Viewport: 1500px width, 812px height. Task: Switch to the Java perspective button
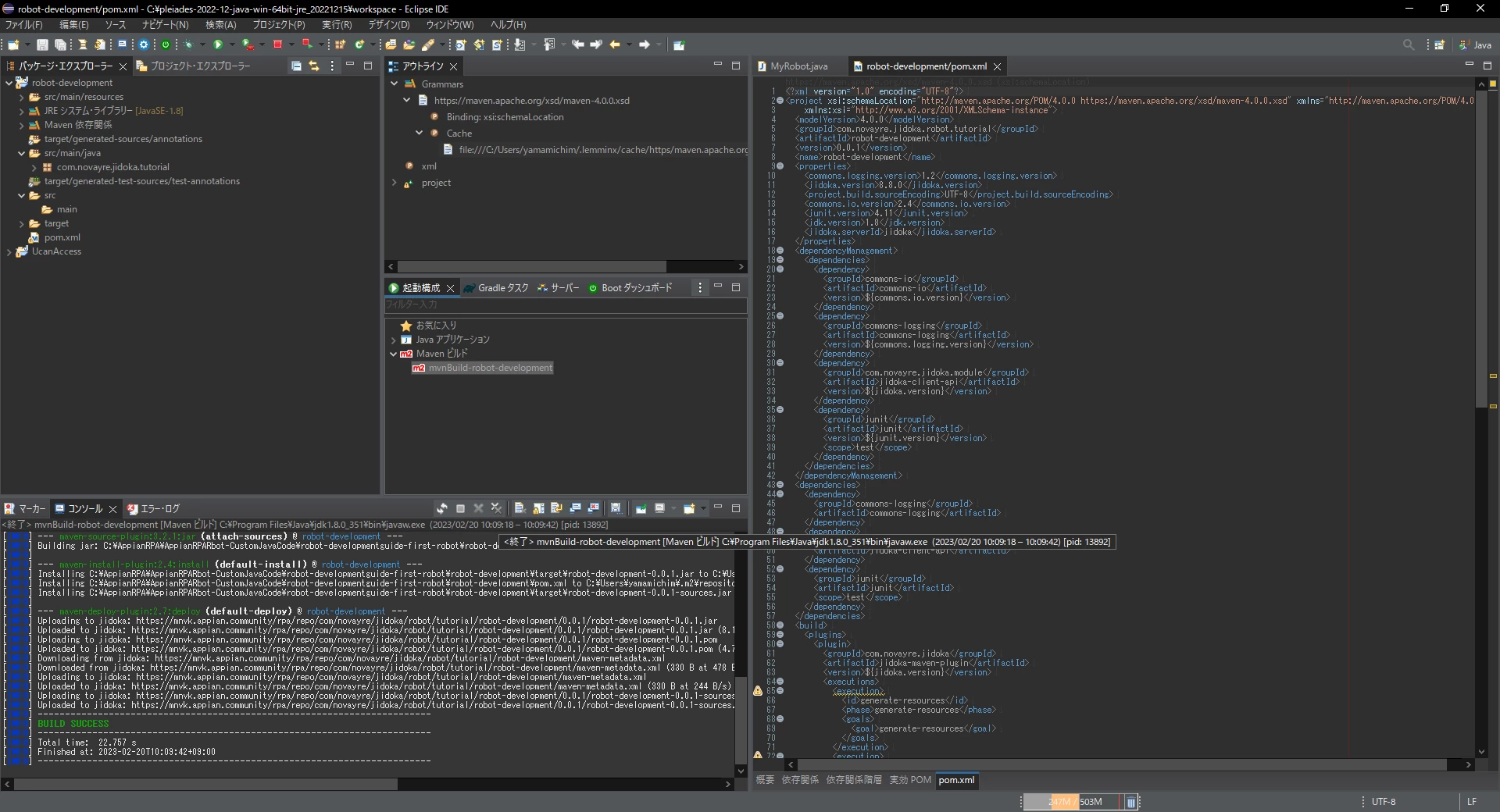pyautogui.click(x=1476, y=45)
